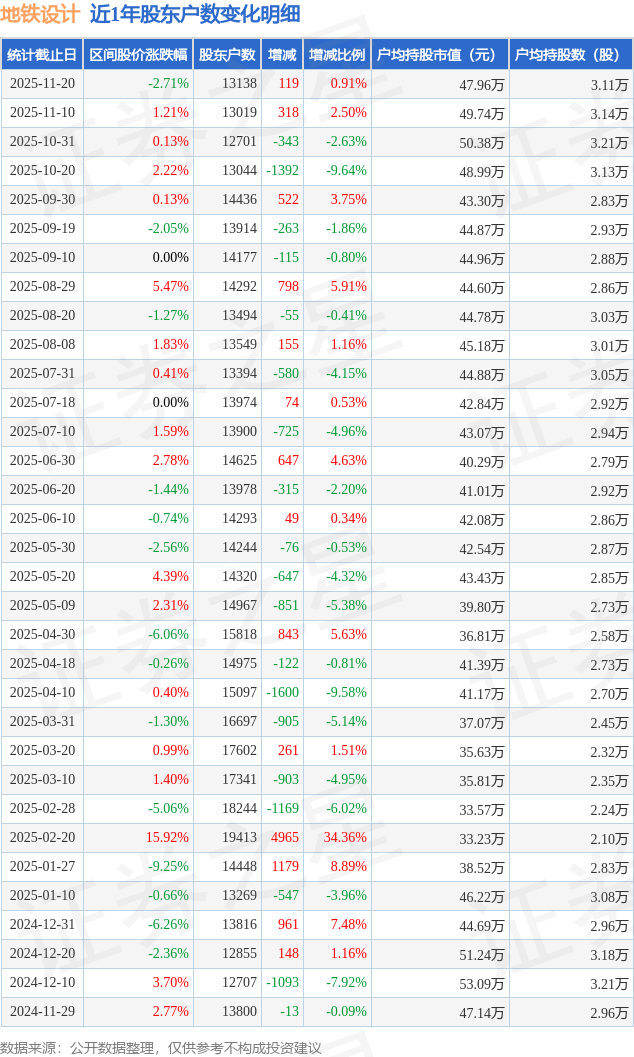
Task: Select the 2025-11-20 date cell
Action: pyautogui.click(x=42, y=84)
